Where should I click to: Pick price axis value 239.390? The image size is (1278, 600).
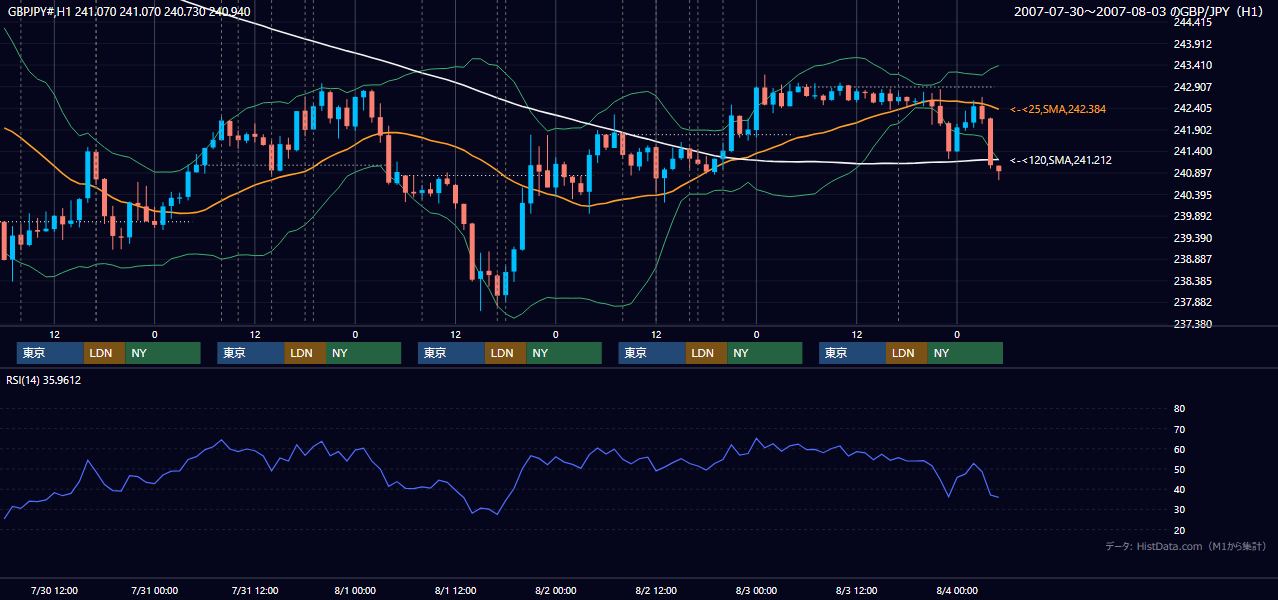pyautogui.click(x=1192, y=238)
